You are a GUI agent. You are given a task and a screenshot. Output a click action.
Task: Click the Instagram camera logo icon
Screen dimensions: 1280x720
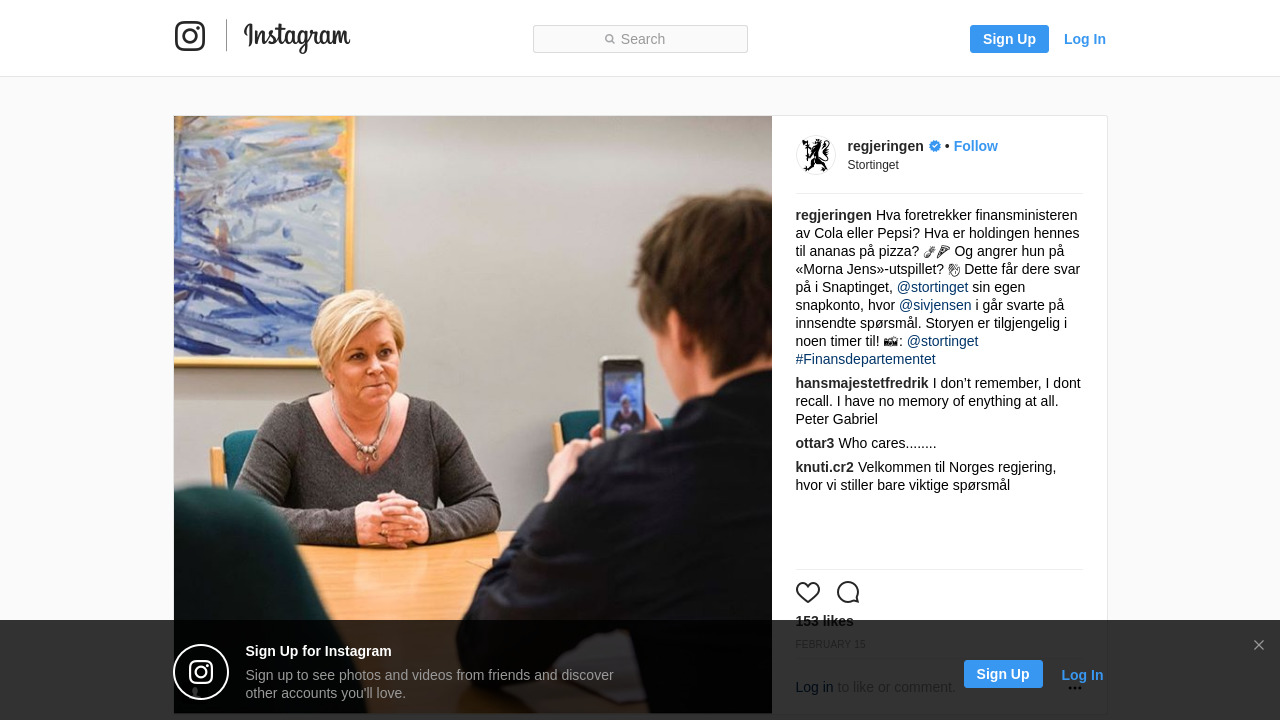(x=190, y=36)
